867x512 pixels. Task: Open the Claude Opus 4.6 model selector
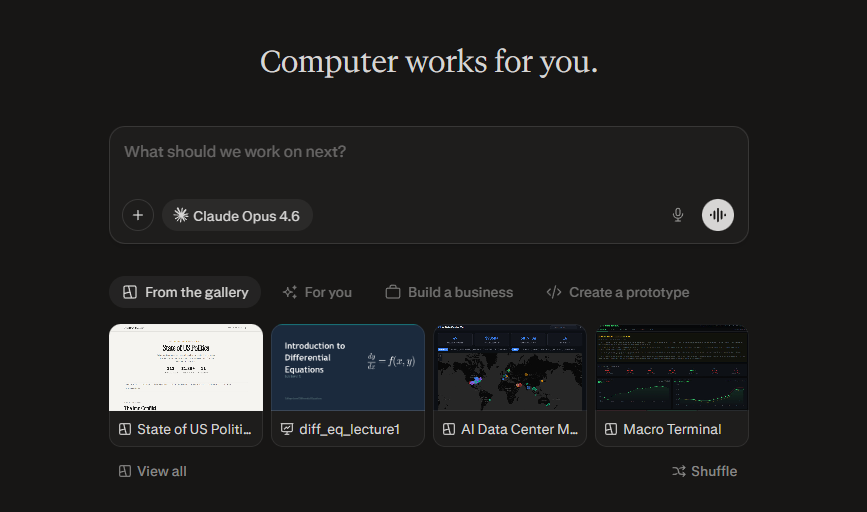tap(237, 215)
